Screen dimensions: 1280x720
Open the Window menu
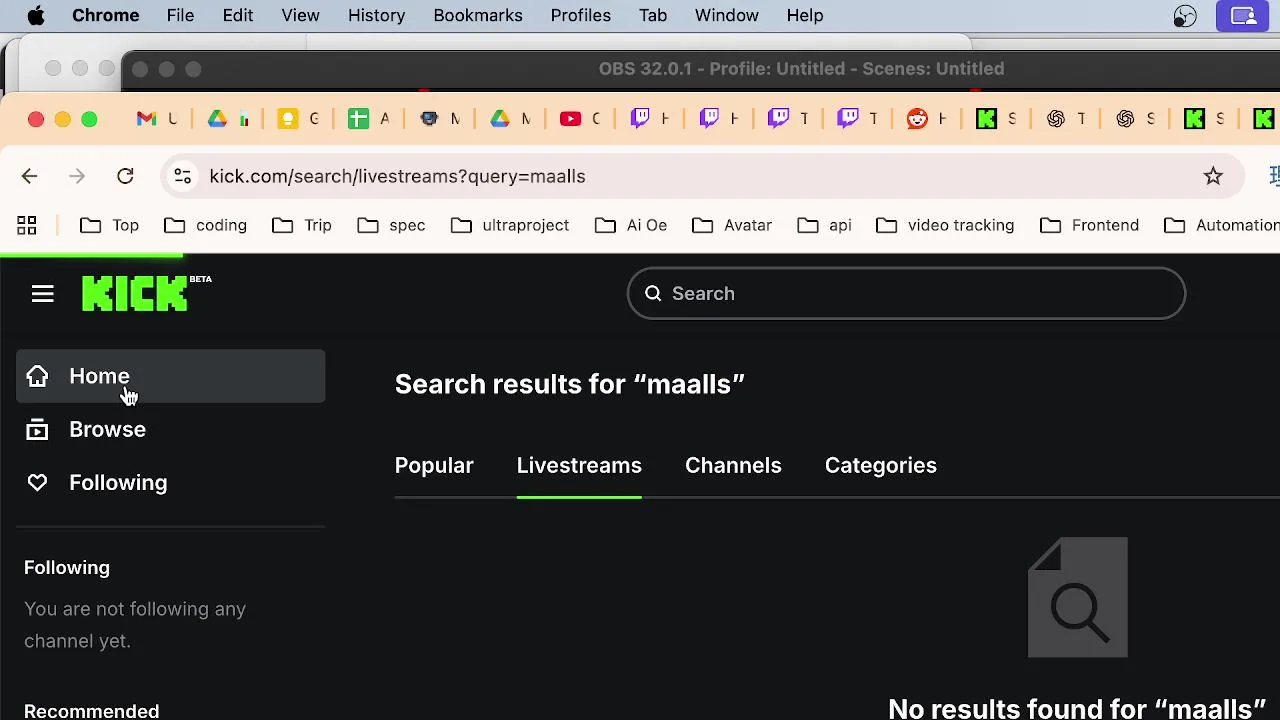[x=727, y=16]
